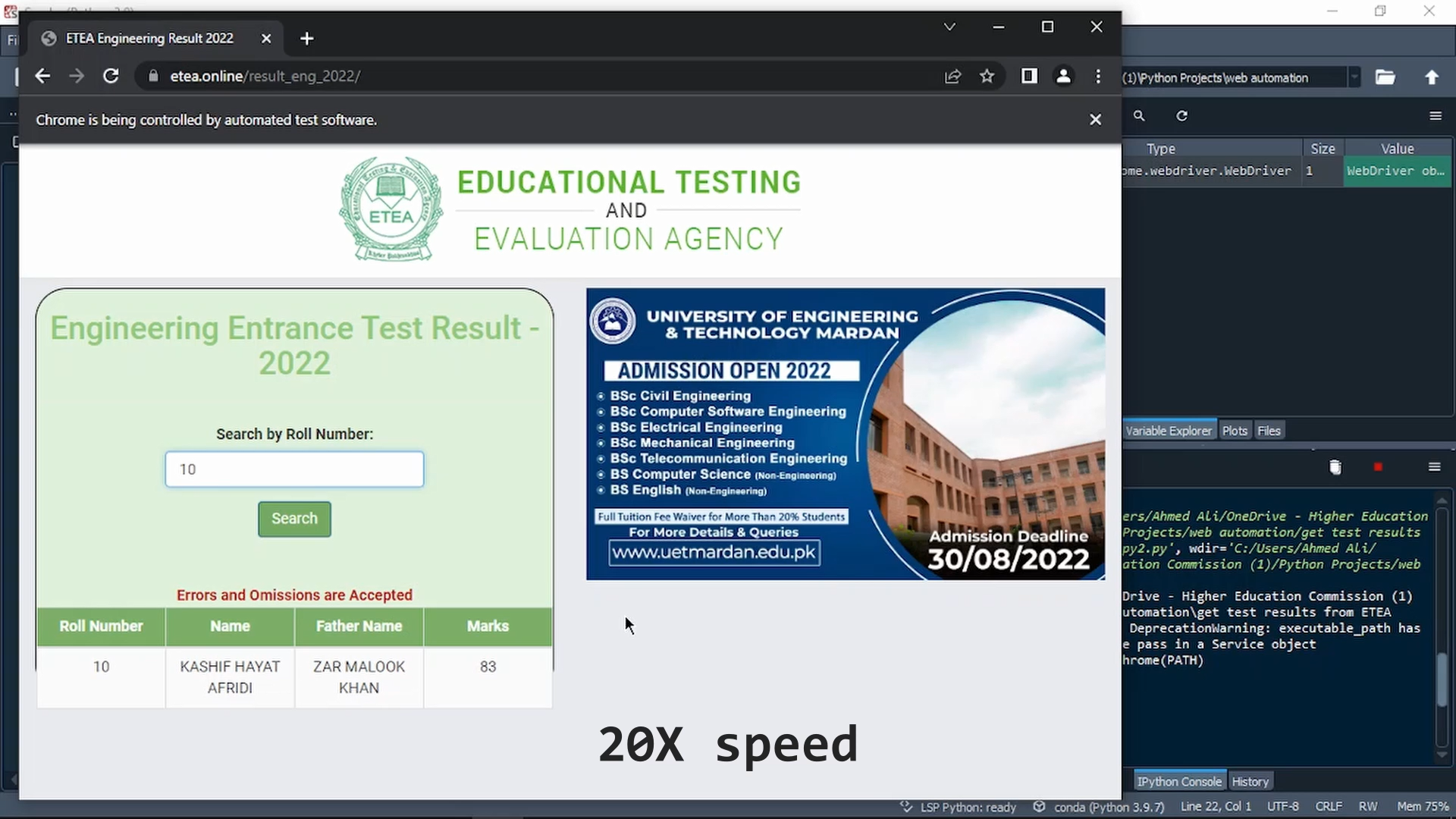Click red stop kernel button in console
The width and height of the screenshot is (1456, 819).
point(1378,467)
